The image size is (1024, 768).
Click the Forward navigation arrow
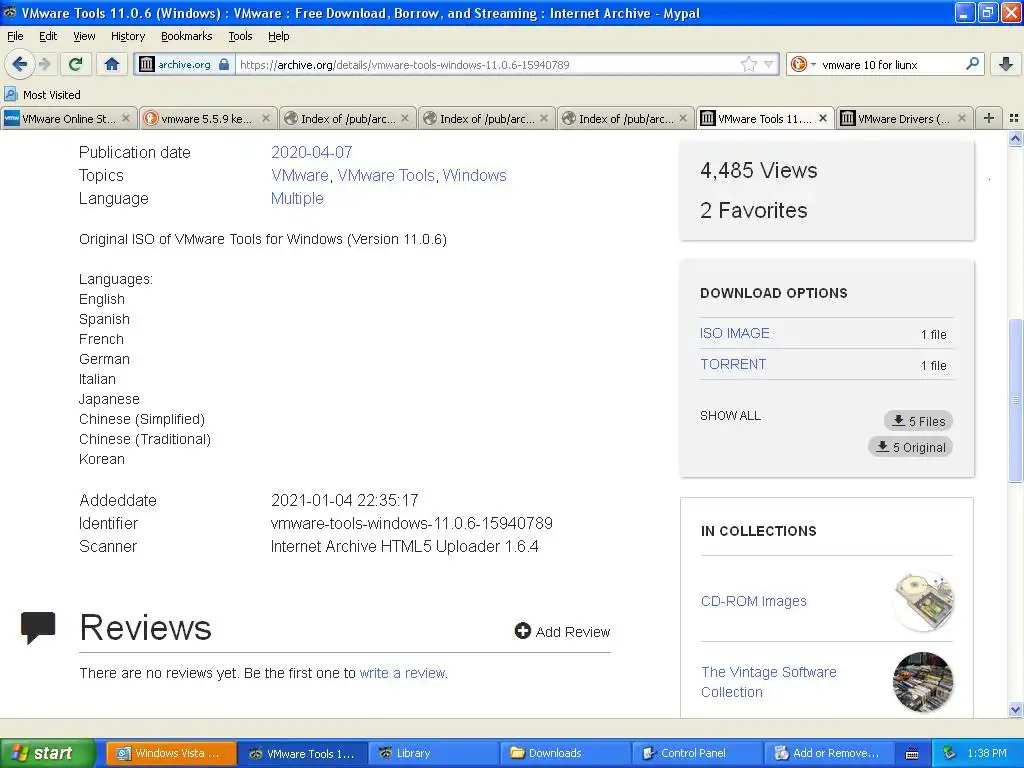click(x=45, y=64)
